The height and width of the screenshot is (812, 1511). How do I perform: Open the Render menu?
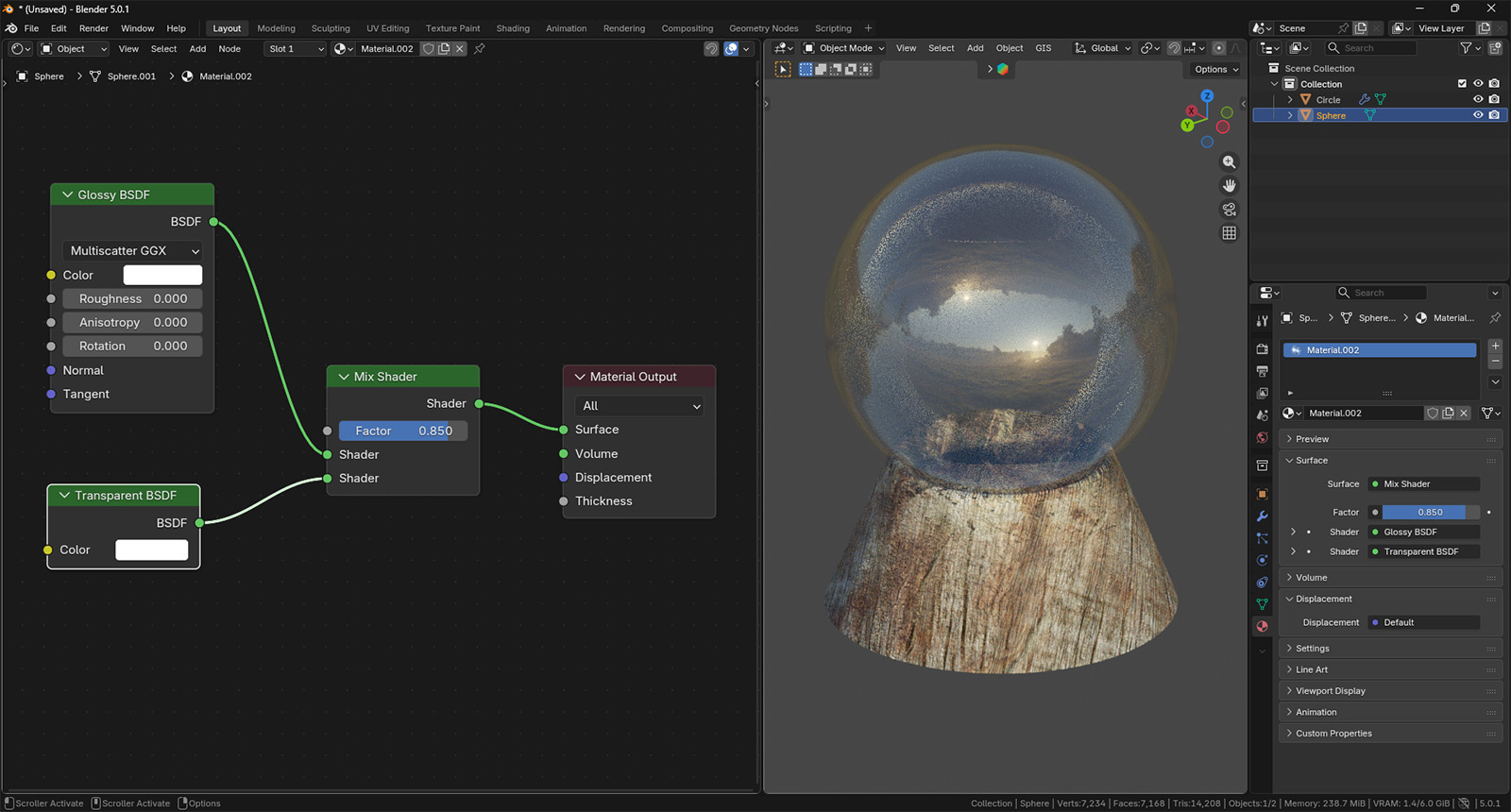93,28
